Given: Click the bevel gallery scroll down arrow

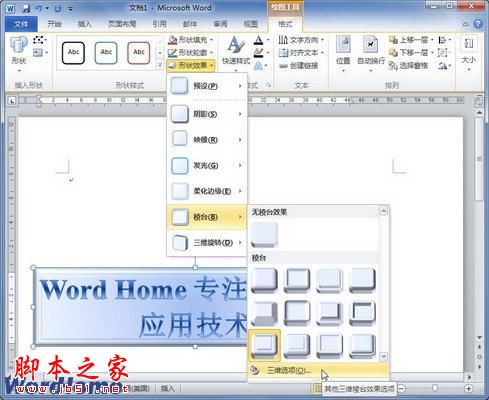Looking at the screenshot, I should pyautogui.click(x=383, y=356).
